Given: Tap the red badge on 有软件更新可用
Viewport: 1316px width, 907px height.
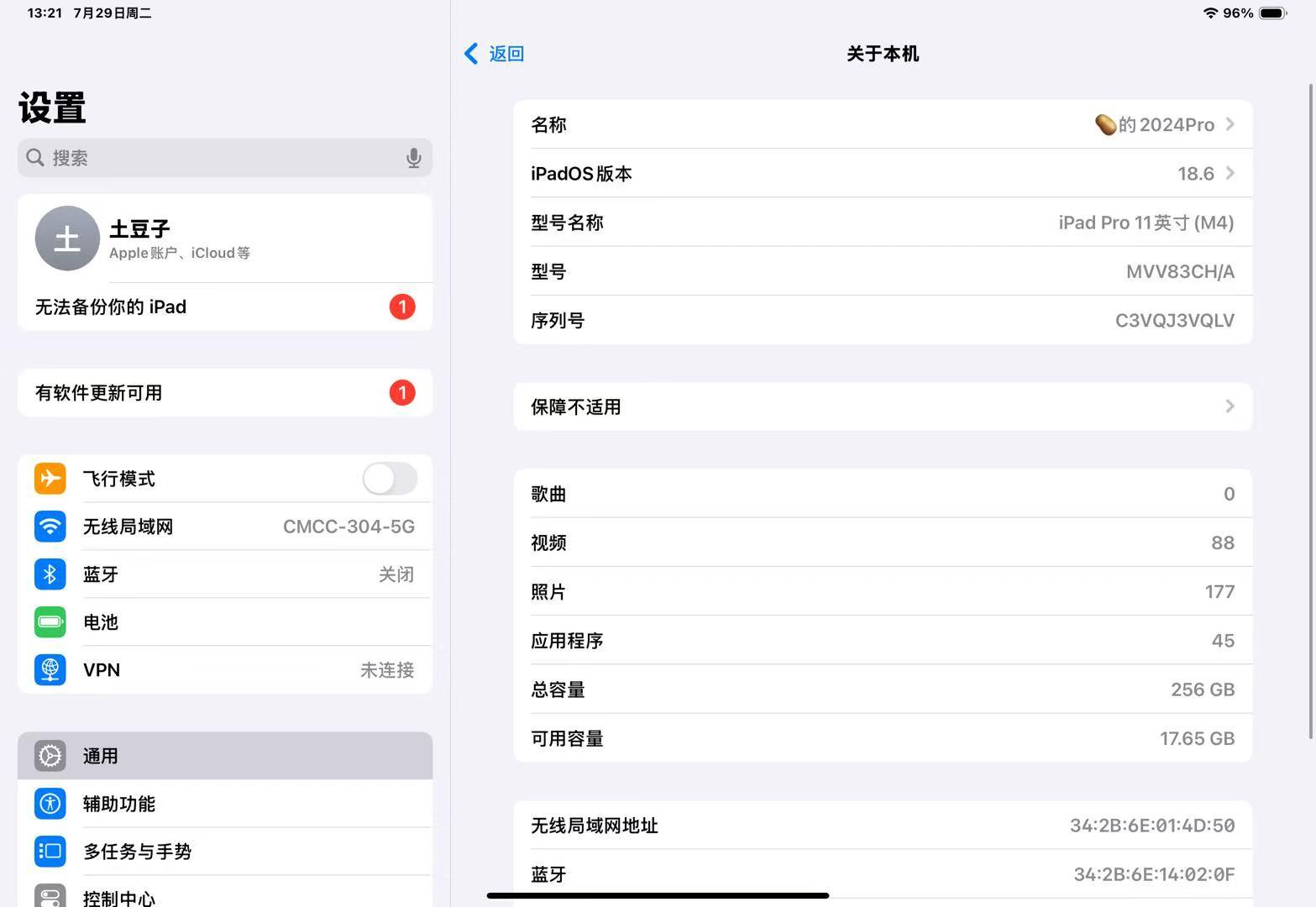Looking at the screenshot, I should click(402, 392).
